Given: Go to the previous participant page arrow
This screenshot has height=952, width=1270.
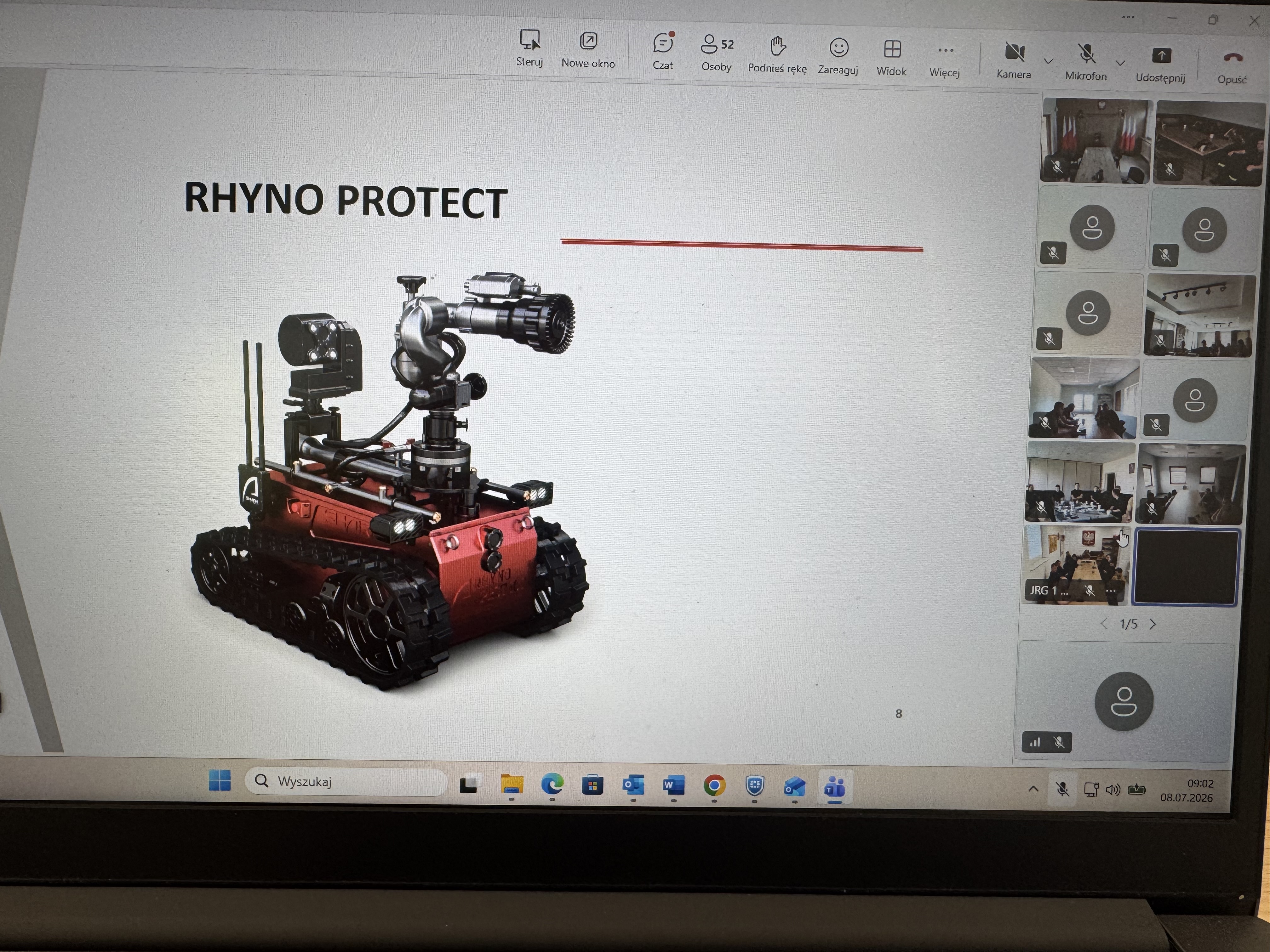Looking at the screenshot, I should tap(1103, 624).
